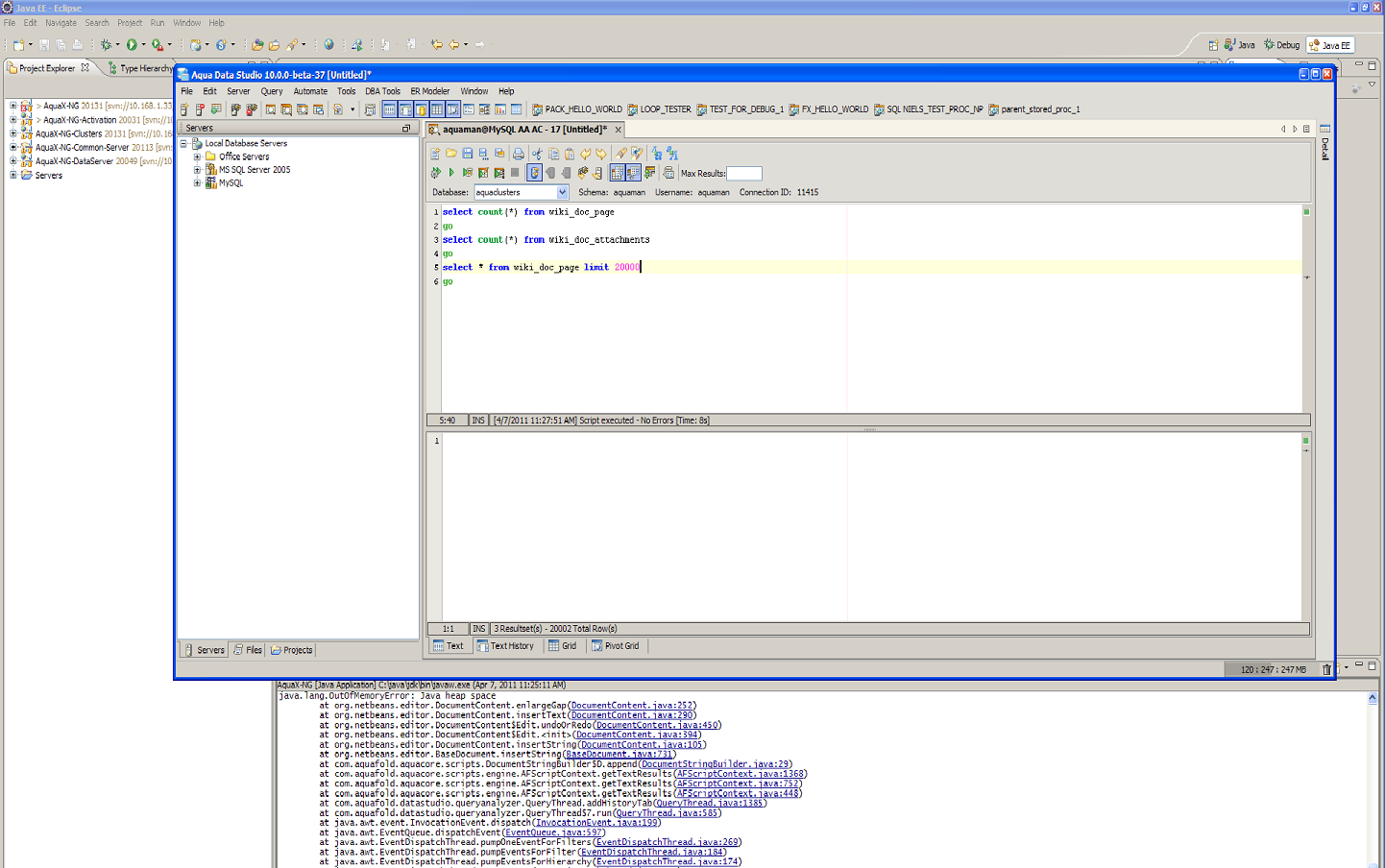Open EventQueue.java:597 stack trace link
1385x868 pixels.
coord(553,832)
